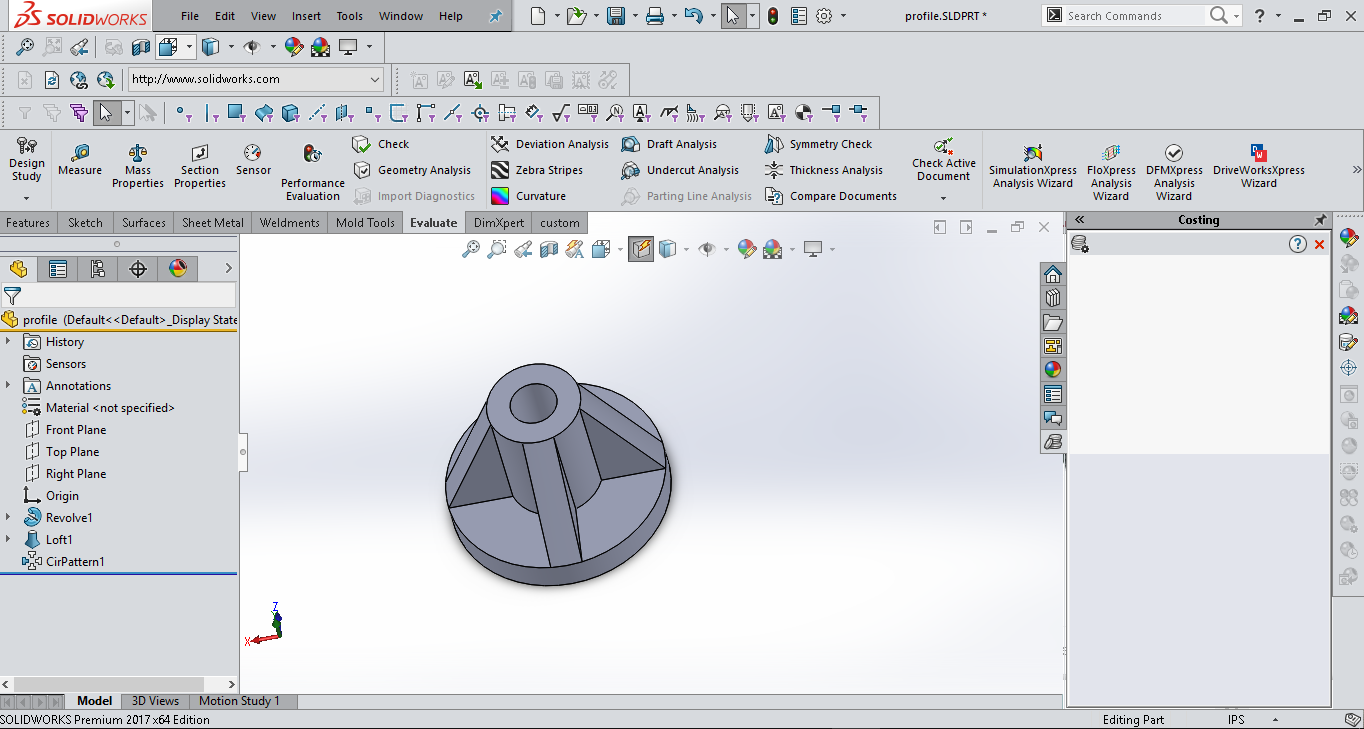The width and height of the screenshot is (1364, 729).
Task: Open the Save button dropdown arrow
Action: [634, 16]
